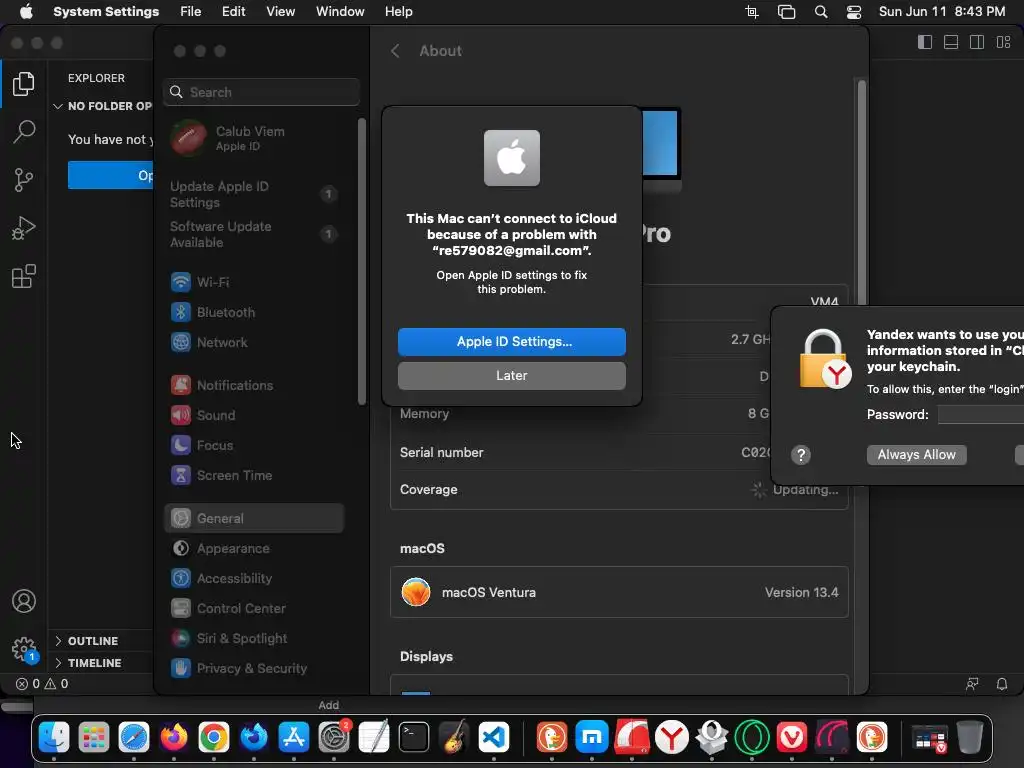Viewport: 1024px width, 768px height.
Task: Click the Apple ID Settings… button
Action: [x=511, y=342]
